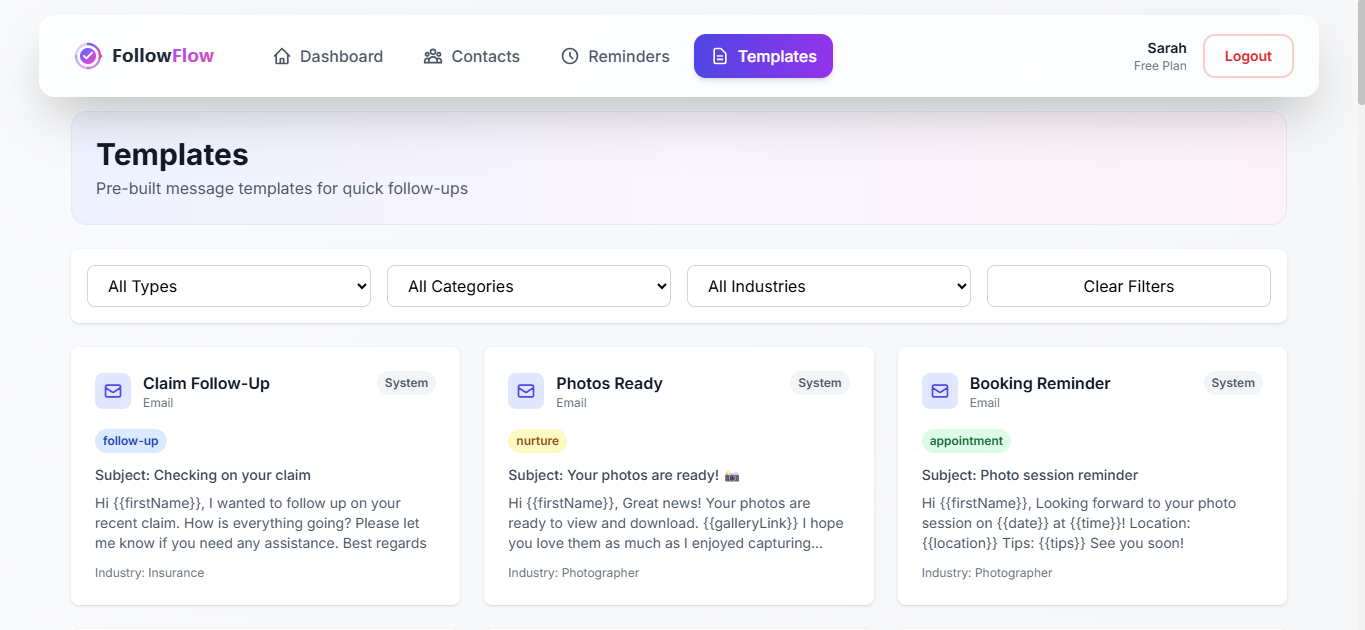Open the All Types dropdown
1365x630 pixels.
click(228, 286)
